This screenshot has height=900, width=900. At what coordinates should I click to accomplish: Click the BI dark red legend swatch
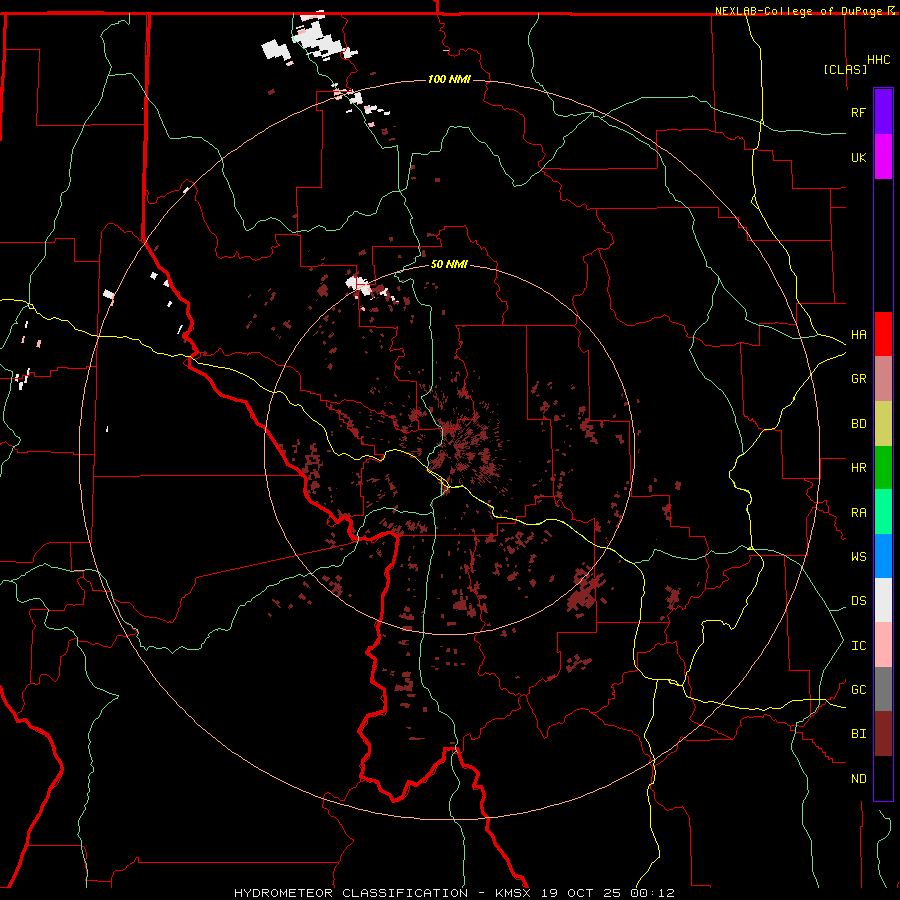pyautogui.click(x=883, y=734)
